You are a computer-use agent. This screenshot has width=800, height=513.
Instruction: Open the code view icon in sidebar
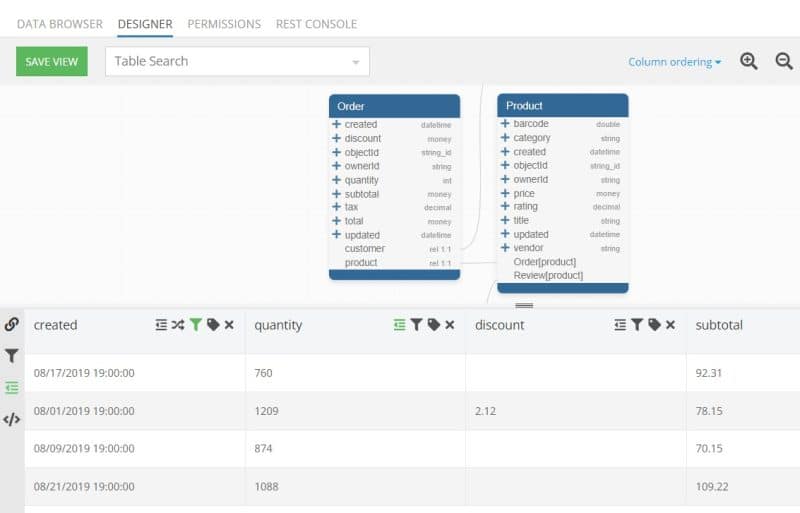click(x=12, y=419)
